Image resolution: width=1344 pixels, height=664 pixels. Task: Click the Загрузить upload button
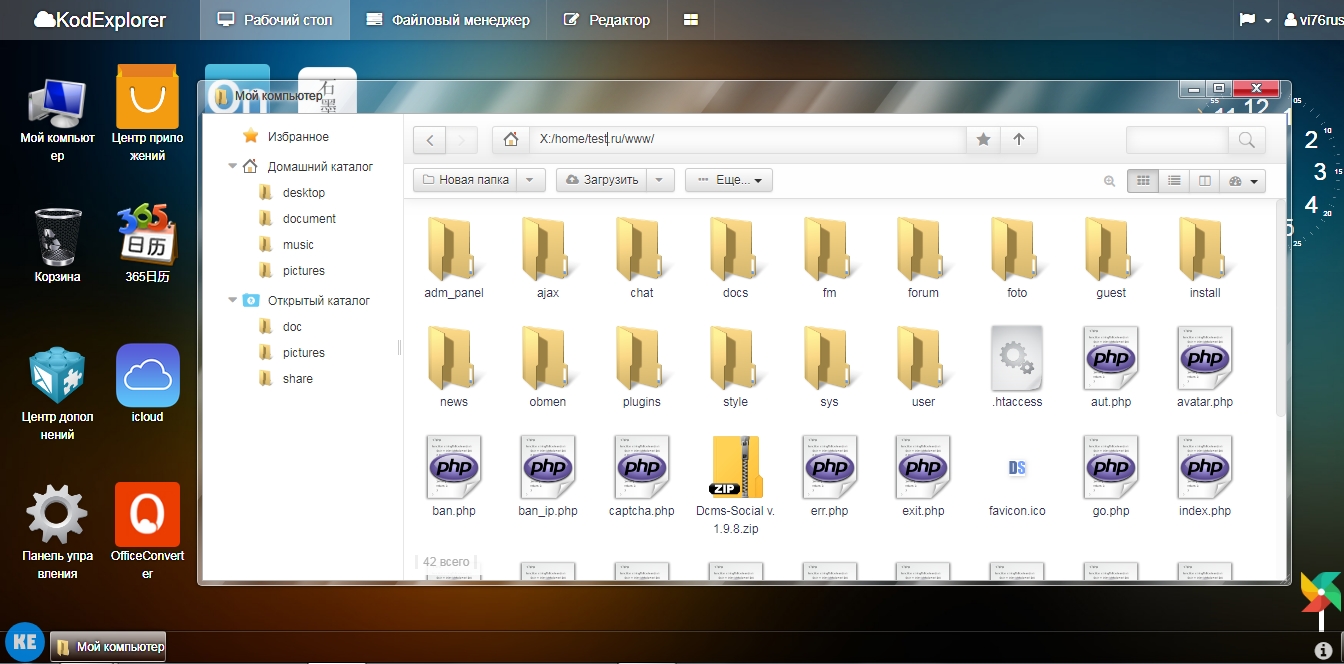[601, 180]
